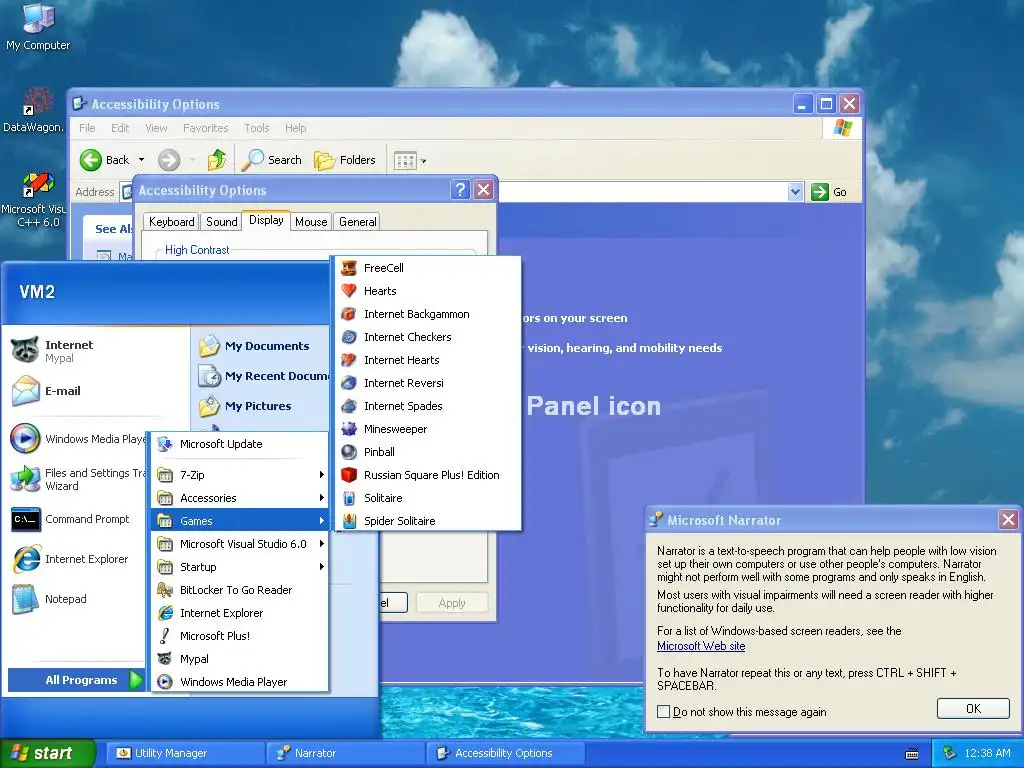Viewport: 1024px width, 768px height.
Task: Expand the 7-Zip submenu
Action: [x=240, y=475]
